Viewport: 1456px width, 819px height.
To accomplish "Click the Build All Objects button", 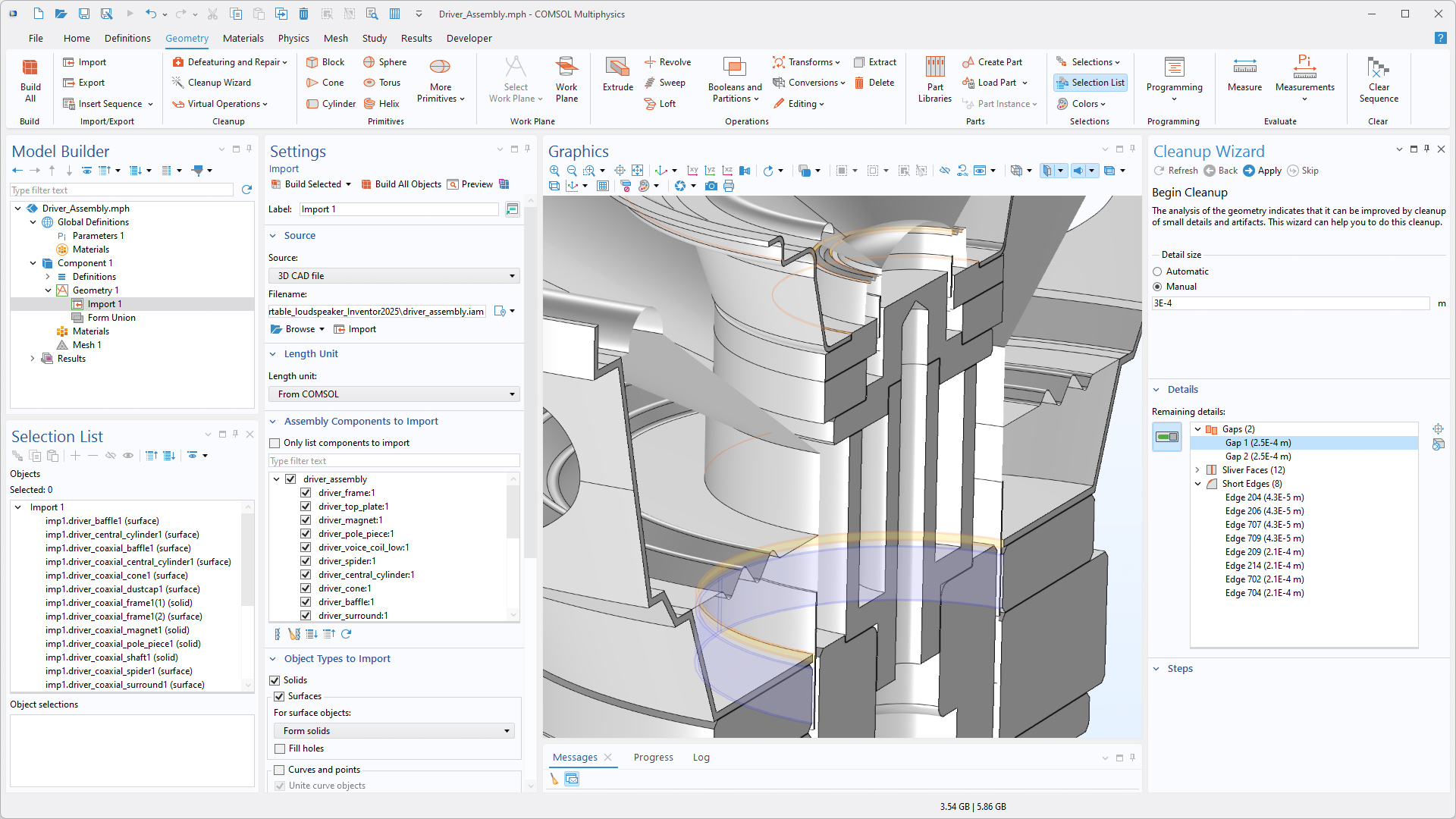I will (401, 184).
